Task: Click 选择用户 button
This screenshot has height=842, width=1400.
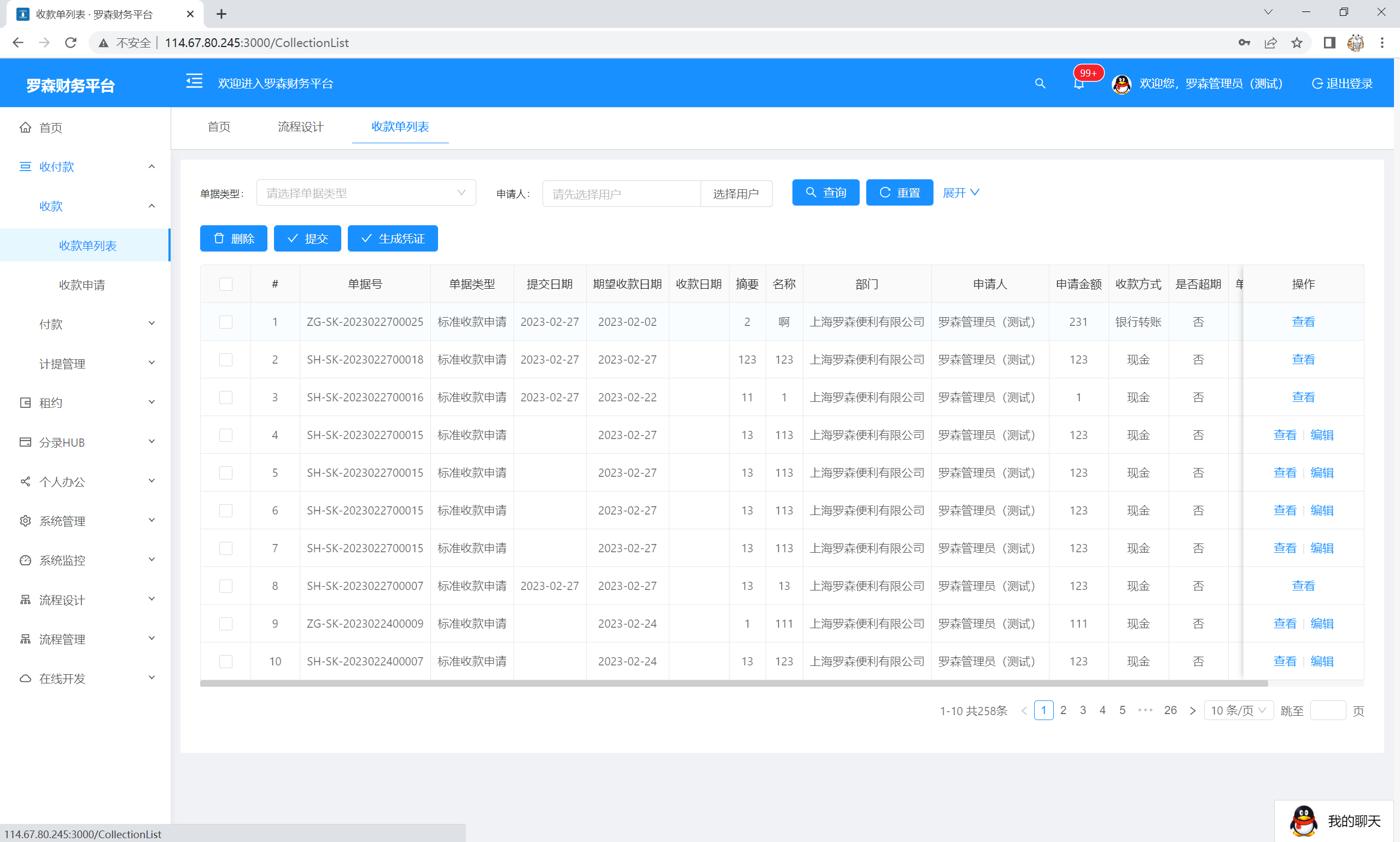Action: tap(736, 194)
